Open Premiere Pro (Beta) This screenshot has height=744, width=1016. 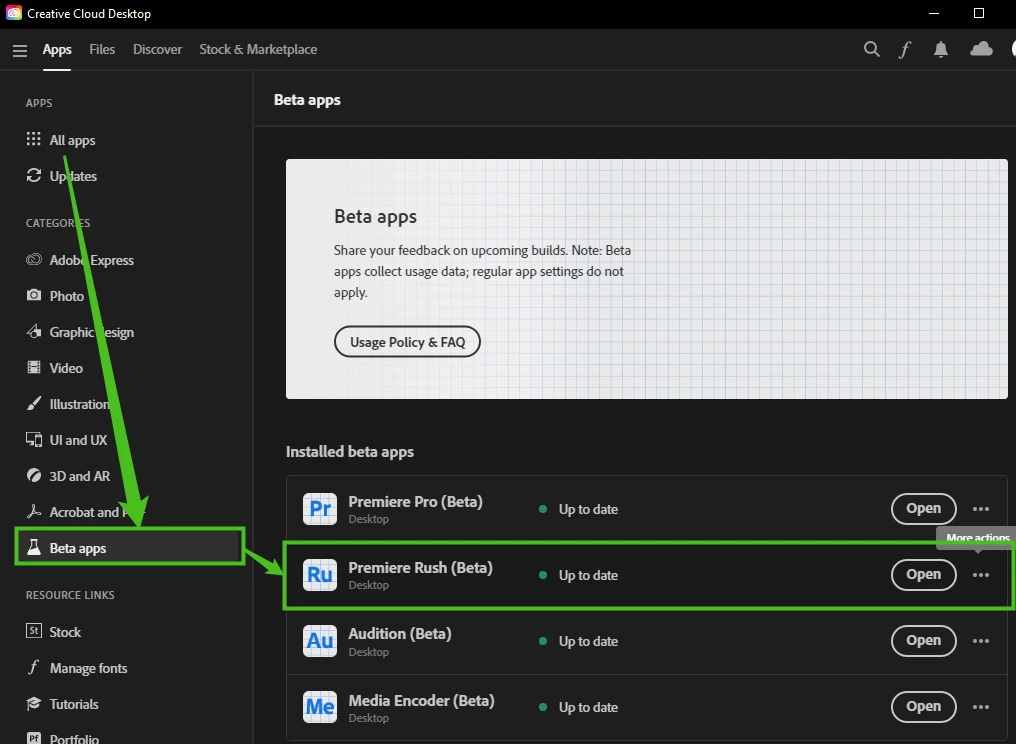(923, 509)
